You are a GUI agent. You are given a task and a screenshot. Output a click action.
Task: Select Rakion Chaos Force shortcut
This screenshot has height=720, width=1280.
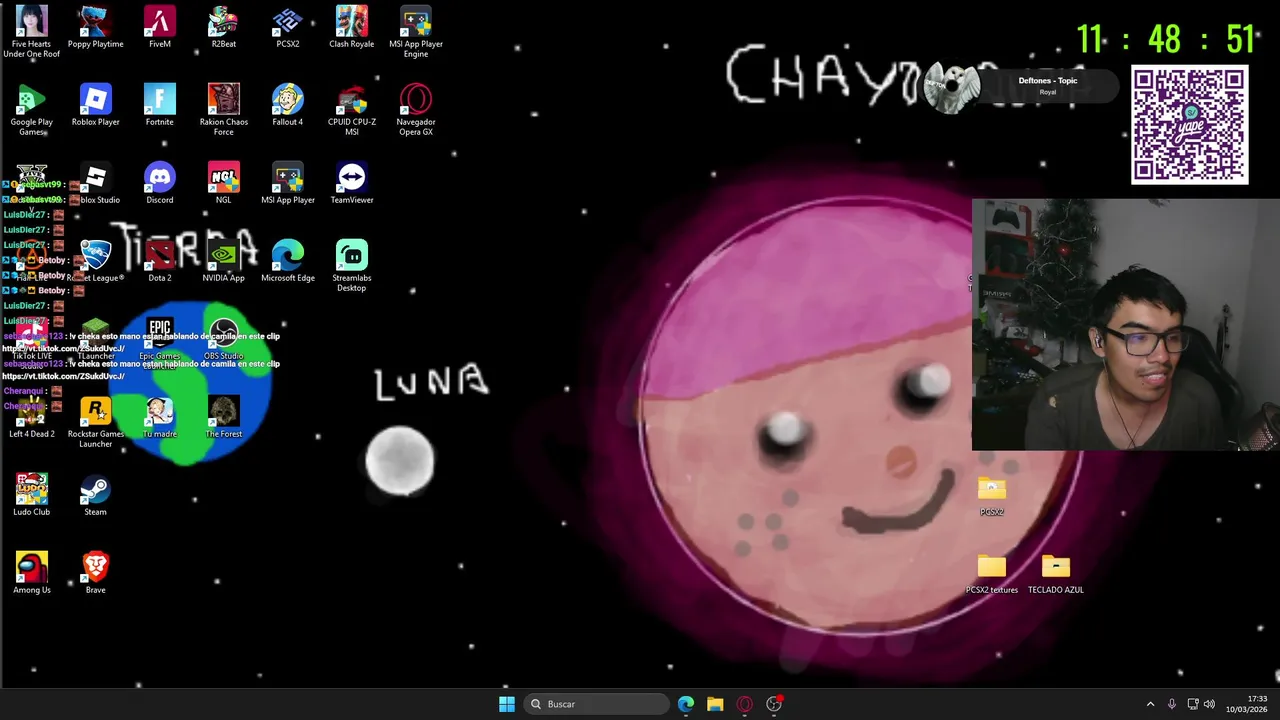coord(224,110)
